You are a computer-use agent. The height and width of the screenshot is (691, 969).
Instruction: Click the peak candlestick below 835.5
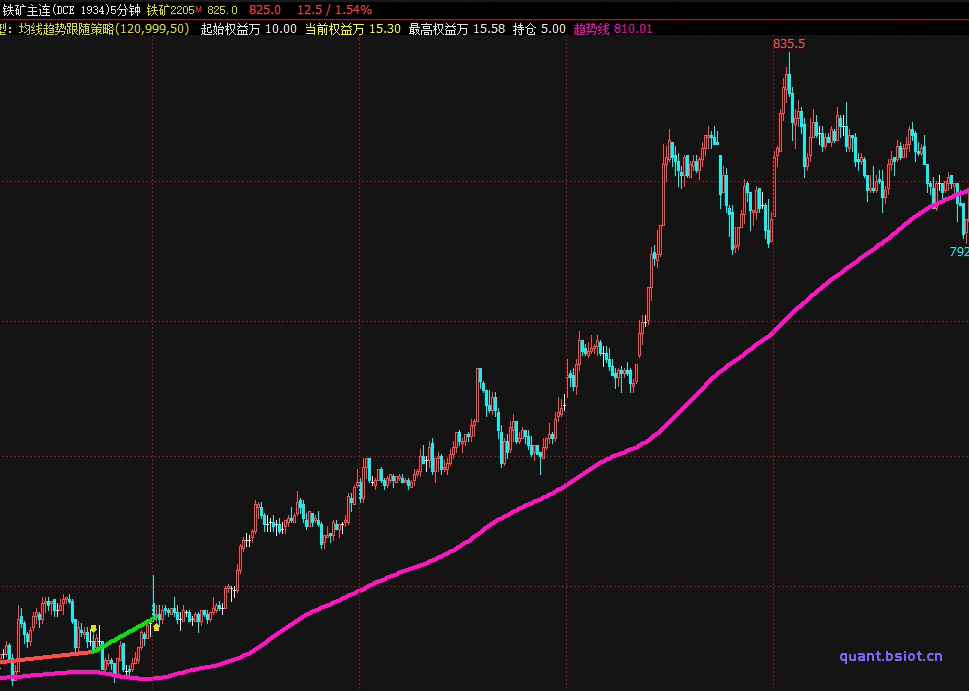point(789,80)
